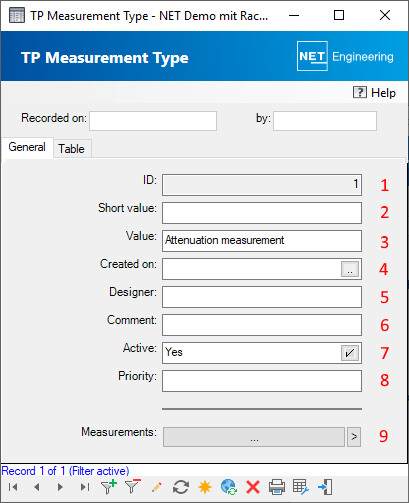
Task: Select the General tab
Action: click(x=27, y=147)
